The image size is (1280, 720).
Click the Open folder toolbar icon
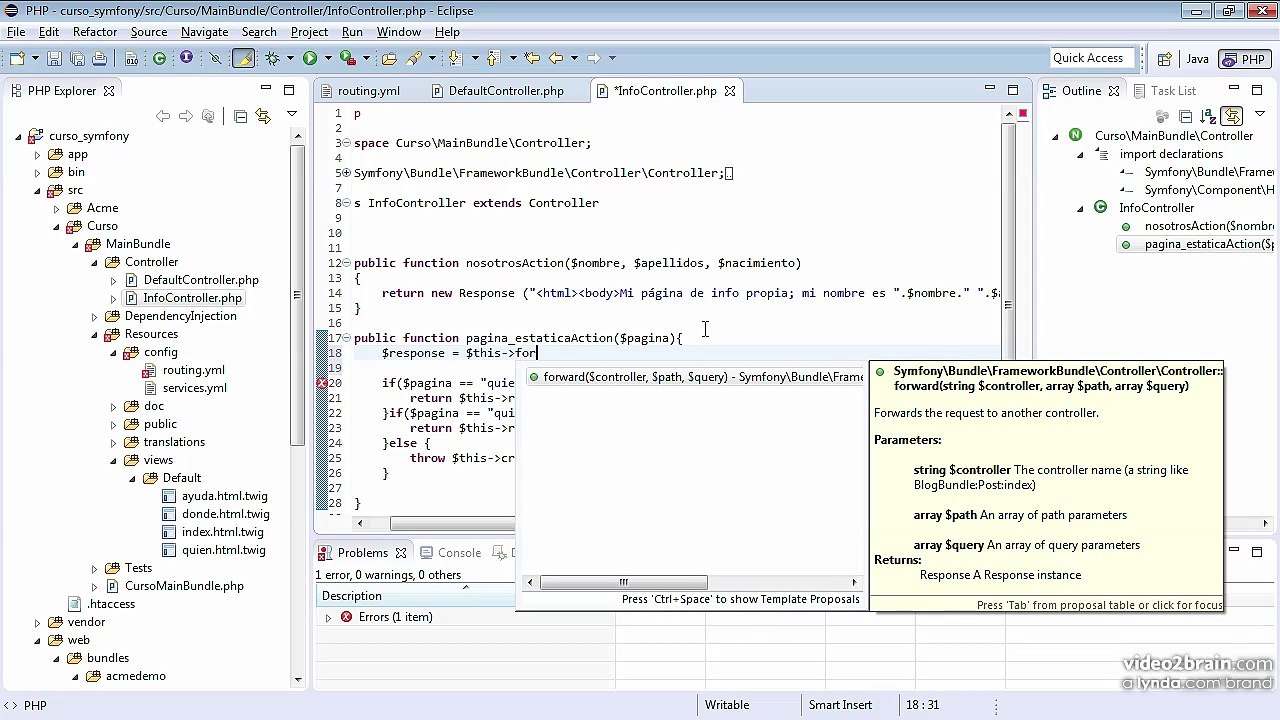pos(389,58)
